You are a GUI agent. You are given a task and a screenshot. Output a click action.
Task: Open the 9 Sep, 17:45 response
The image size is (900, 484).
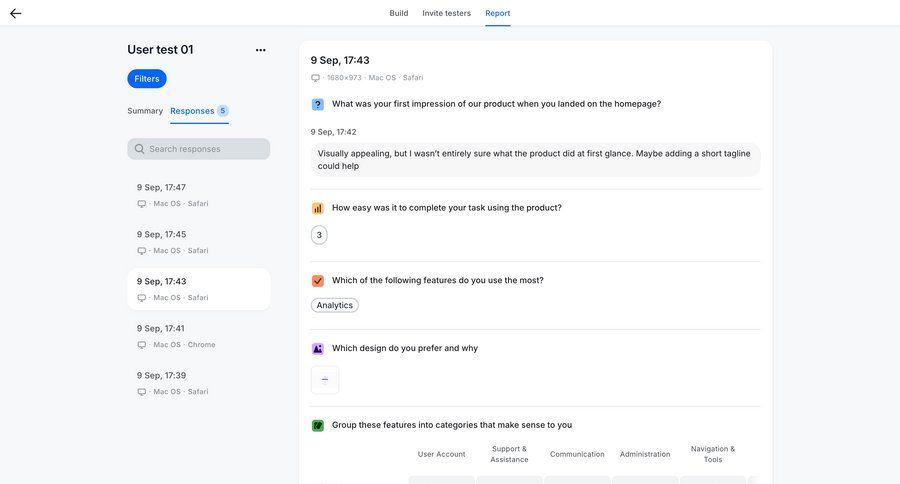198,242
